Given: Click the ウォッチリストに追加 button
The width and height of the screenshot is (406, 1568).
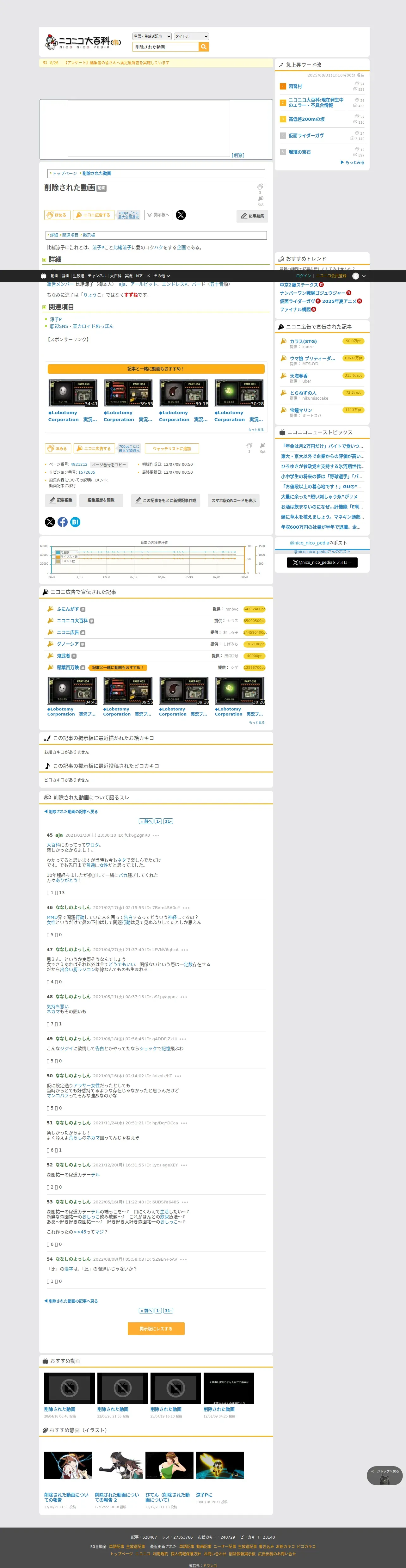Looking at the screenshot, I should coord(172,449).
